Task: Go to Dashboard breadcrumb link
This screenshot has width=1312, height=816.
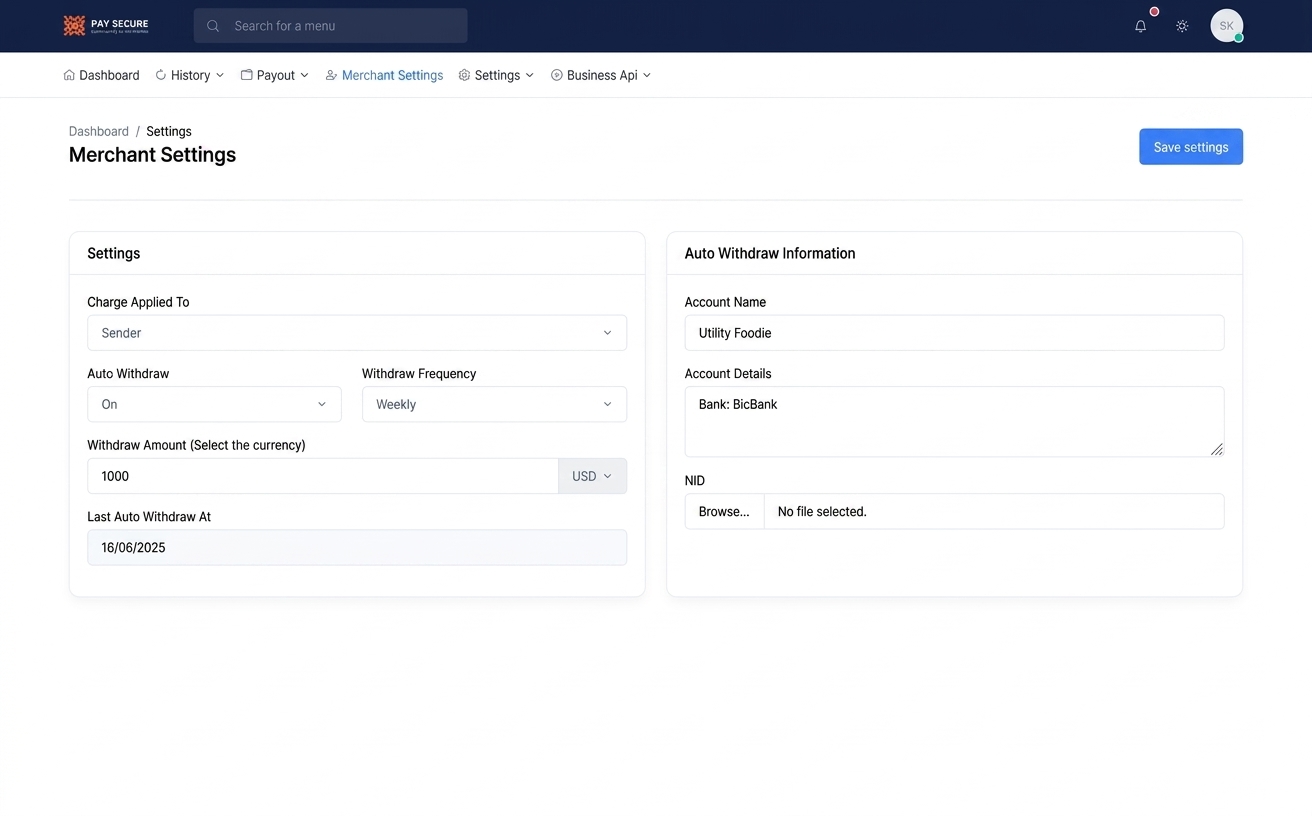Action: pos(99,131)
